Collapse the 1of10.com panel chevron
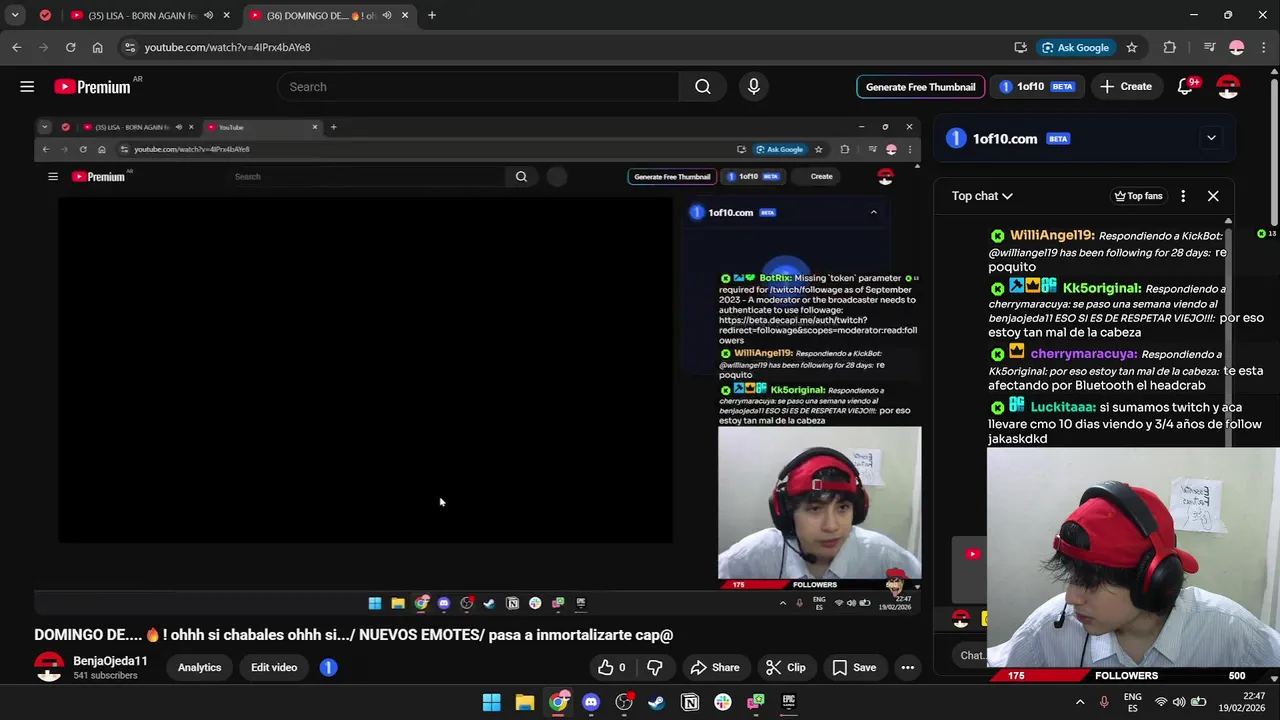 [1211, 138]
